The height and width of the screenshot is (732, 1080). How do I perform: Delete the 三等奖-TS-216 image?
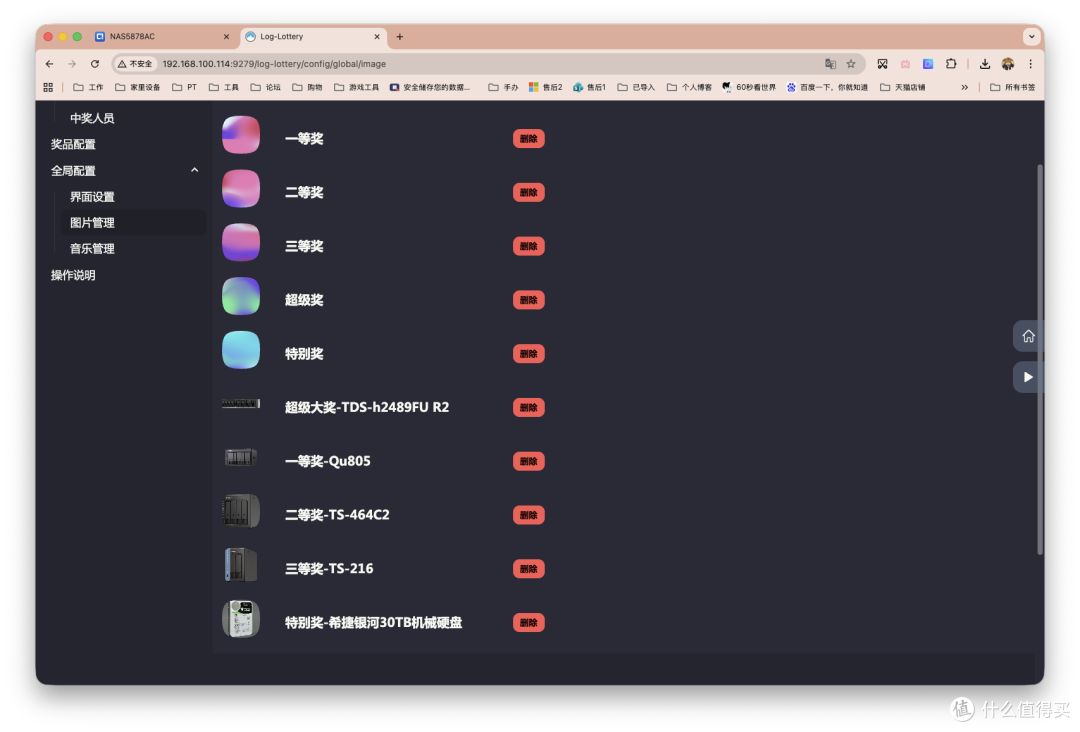pyautogui.click(x=528, y=568)
